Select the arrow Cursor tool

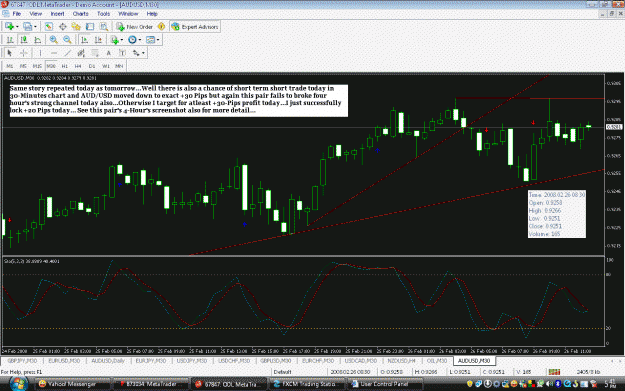[x=10, y=53]
